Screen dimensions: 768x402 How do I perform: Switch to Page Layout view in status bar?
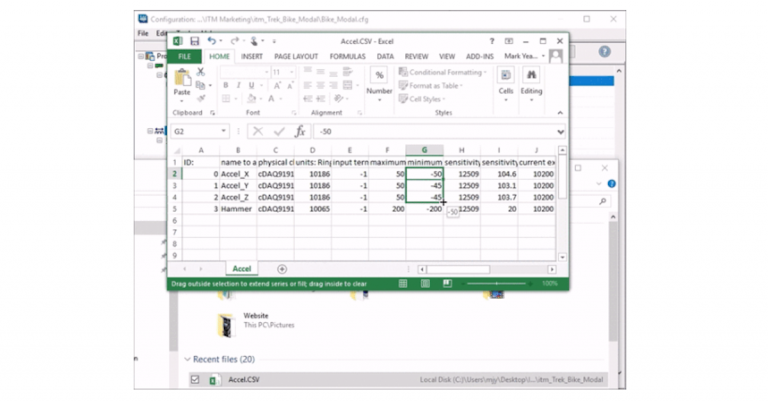click(425, 284)
